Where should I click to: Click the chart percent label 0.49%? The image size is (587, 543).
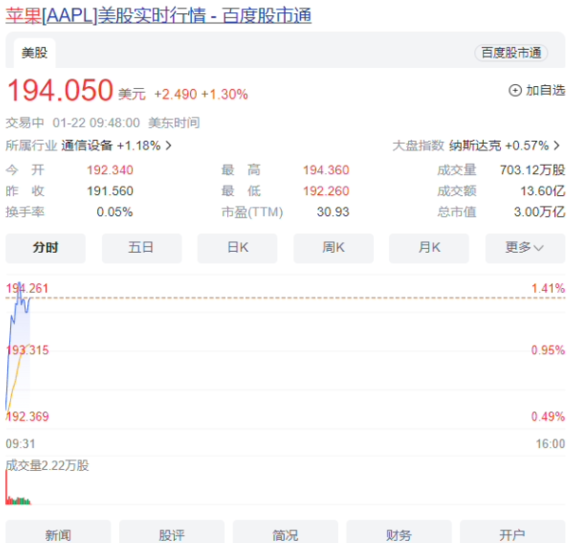pos(548,416)
